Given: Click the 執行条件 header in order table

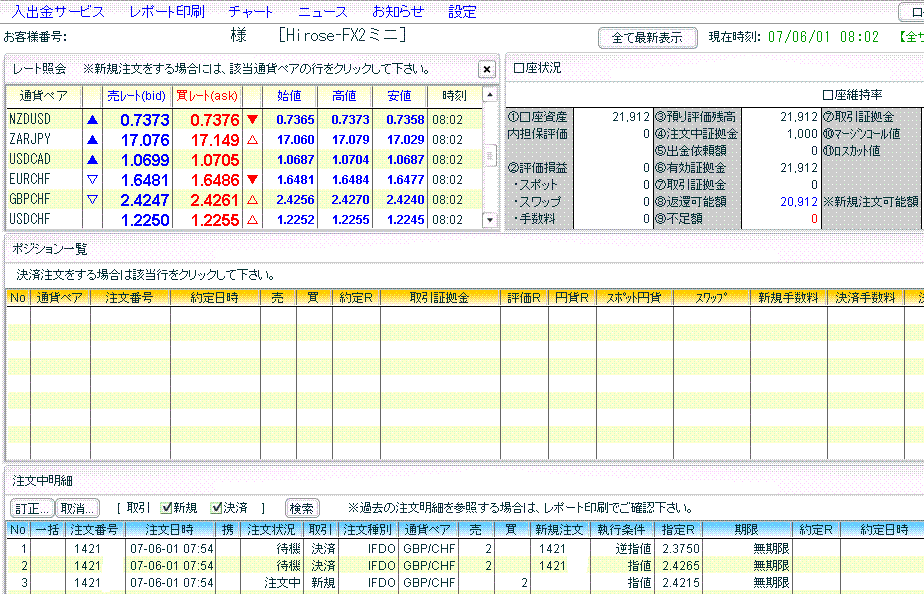Looking at the screenshot, I should coord(621,530).
